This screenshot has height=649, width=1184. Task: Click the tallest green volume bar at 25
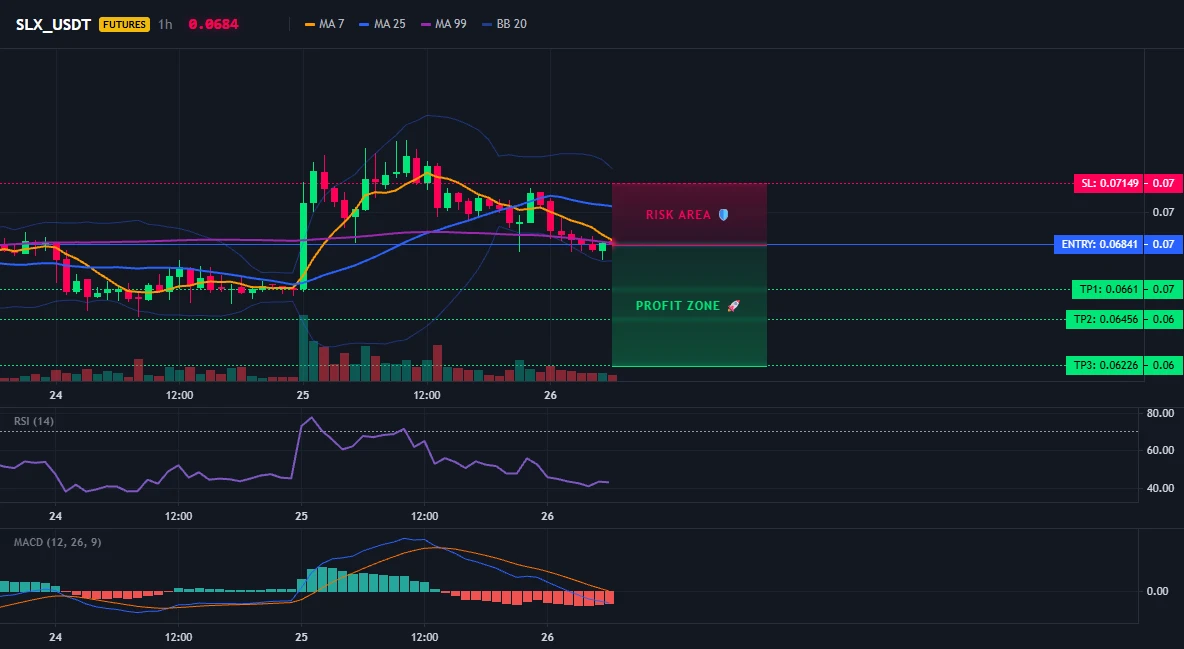pos(304,348)
